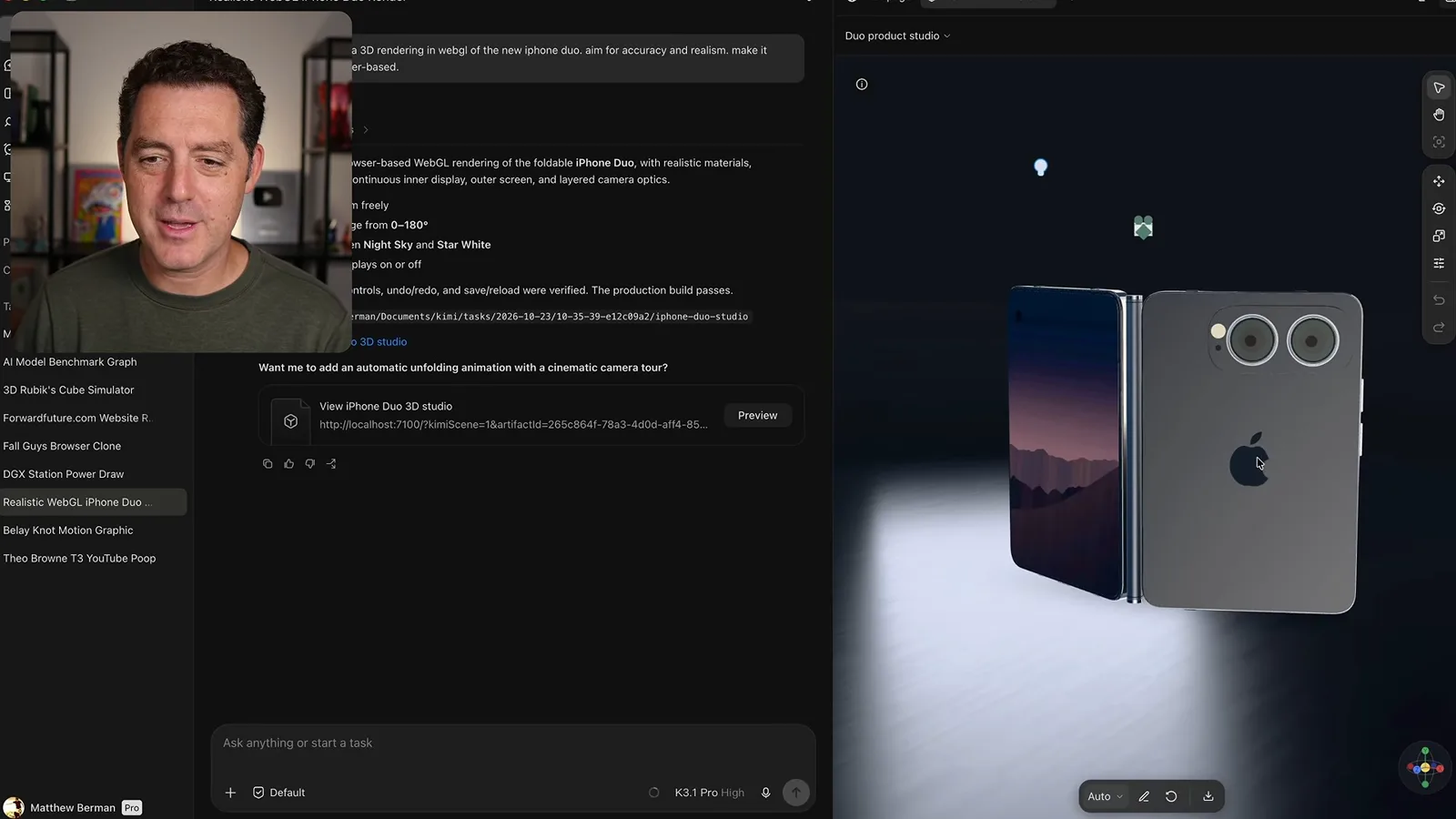Open the DGX Station Power Draw chat
The image size is (1456, 819).
[x=64, y=474]
